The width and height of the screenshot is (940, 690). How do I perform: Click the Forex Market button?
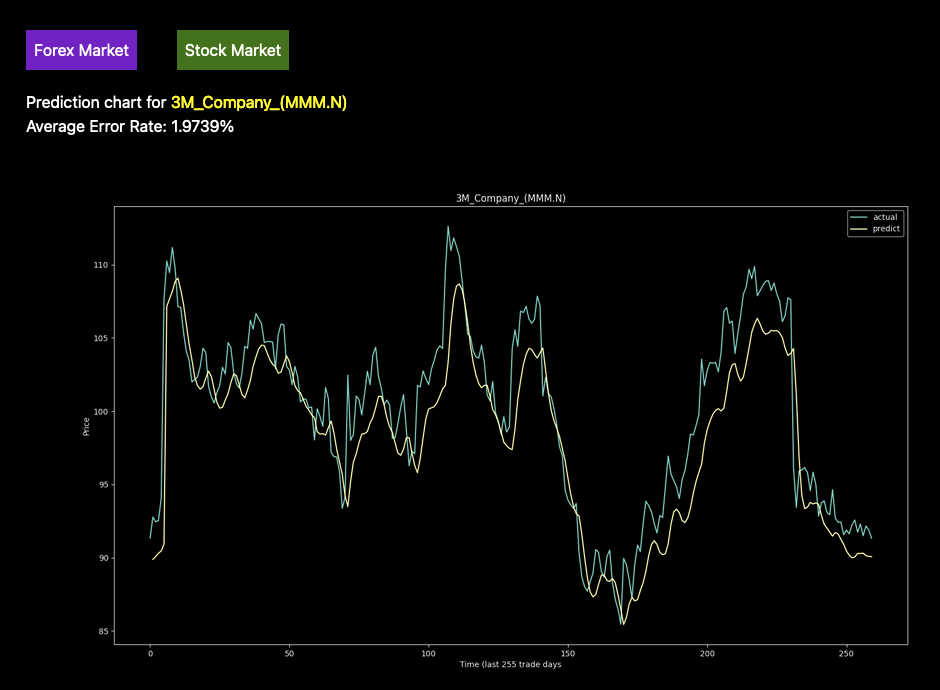click(x=81, y=50)
